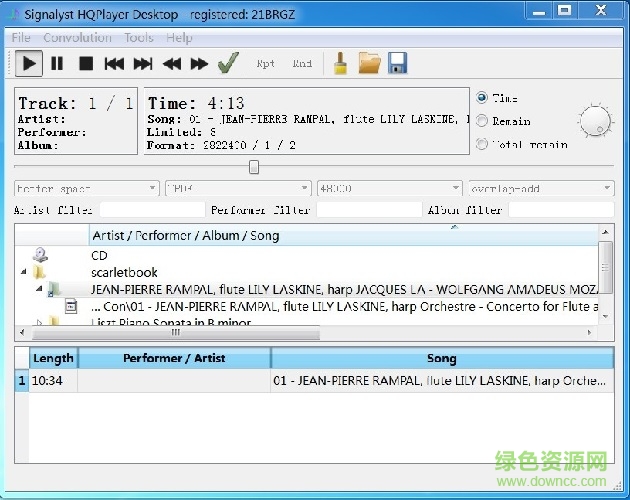Select the Remain radio button
630x500 pixels.
(482, 121)
